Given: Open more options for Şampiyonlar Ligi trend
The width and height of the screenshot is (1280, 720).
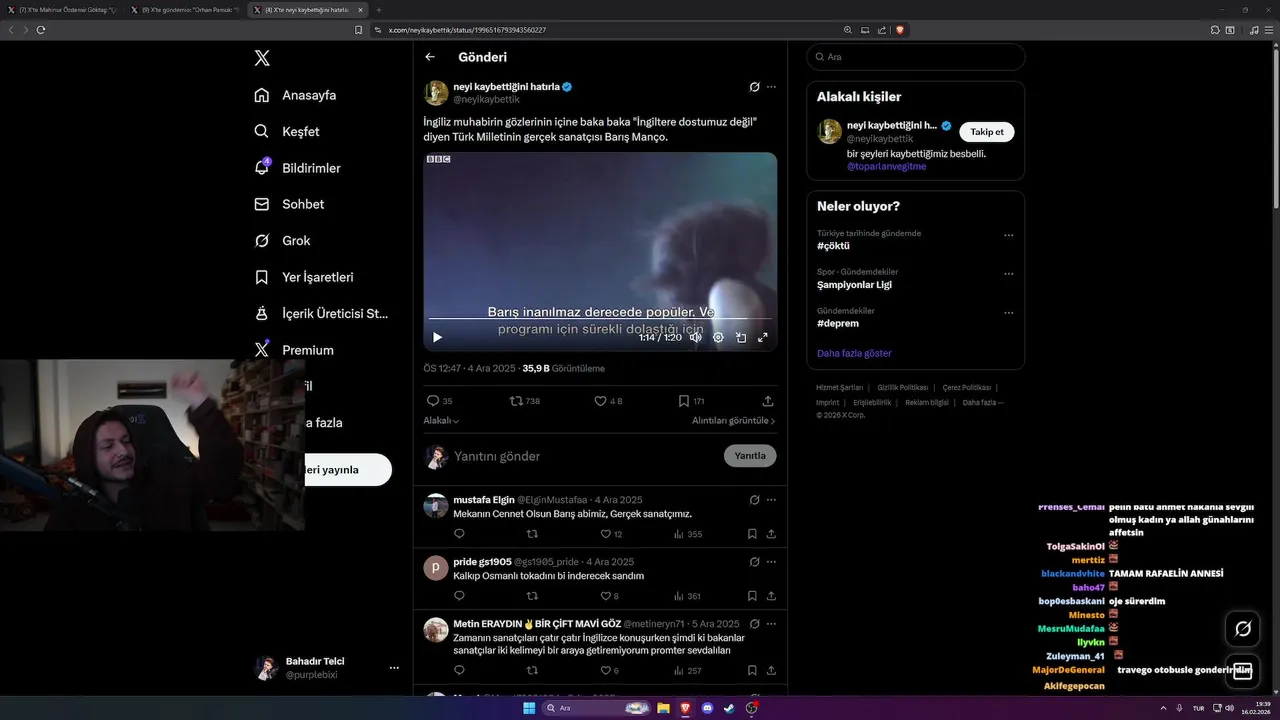Looking at the screenshot, I should tap(1008, 273).
